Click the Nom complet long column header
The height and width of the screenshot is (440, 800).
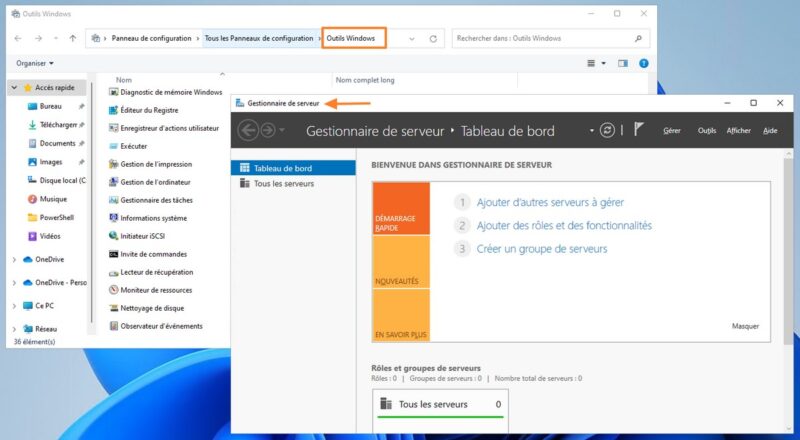[365, 80]
